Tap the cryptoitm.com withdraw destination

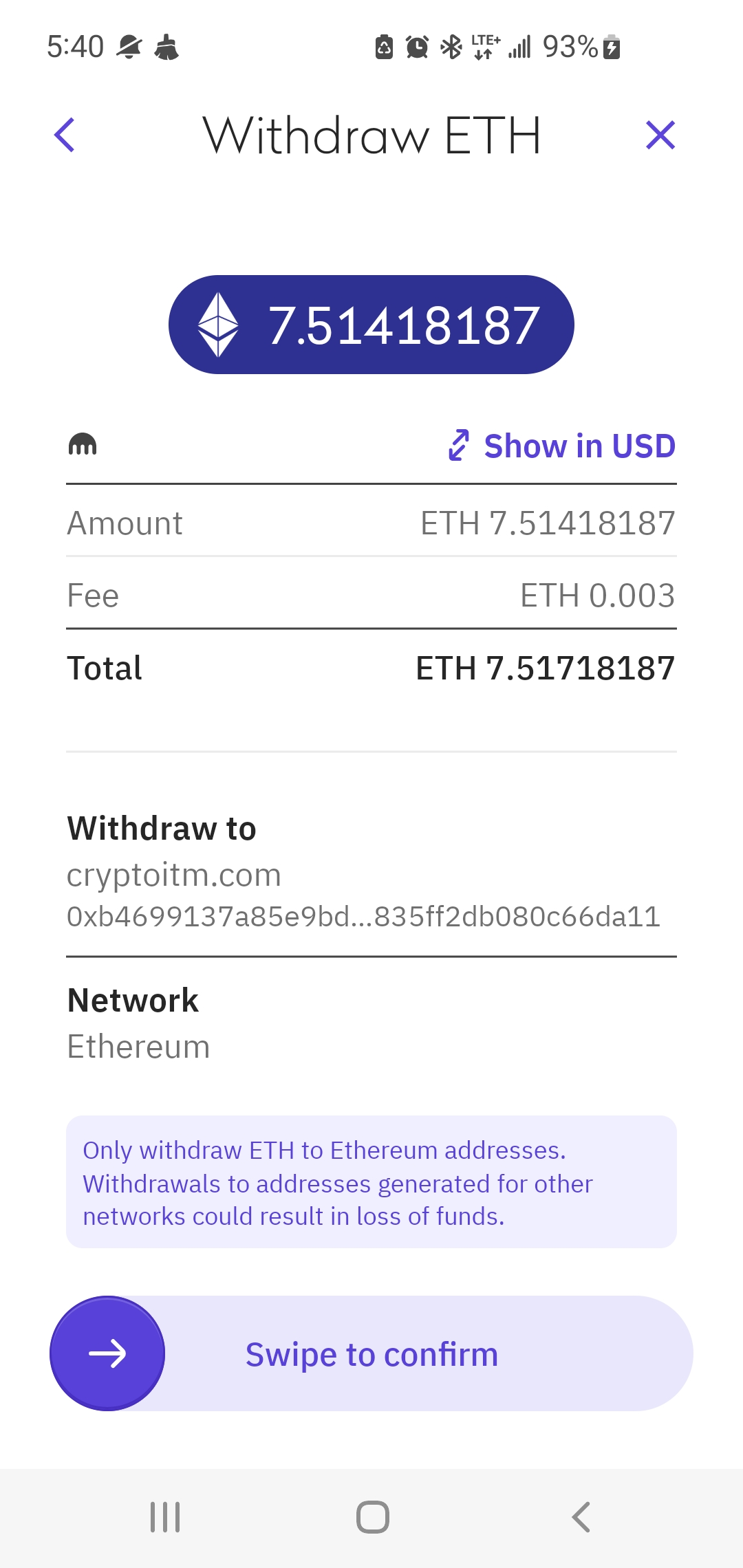174,875
